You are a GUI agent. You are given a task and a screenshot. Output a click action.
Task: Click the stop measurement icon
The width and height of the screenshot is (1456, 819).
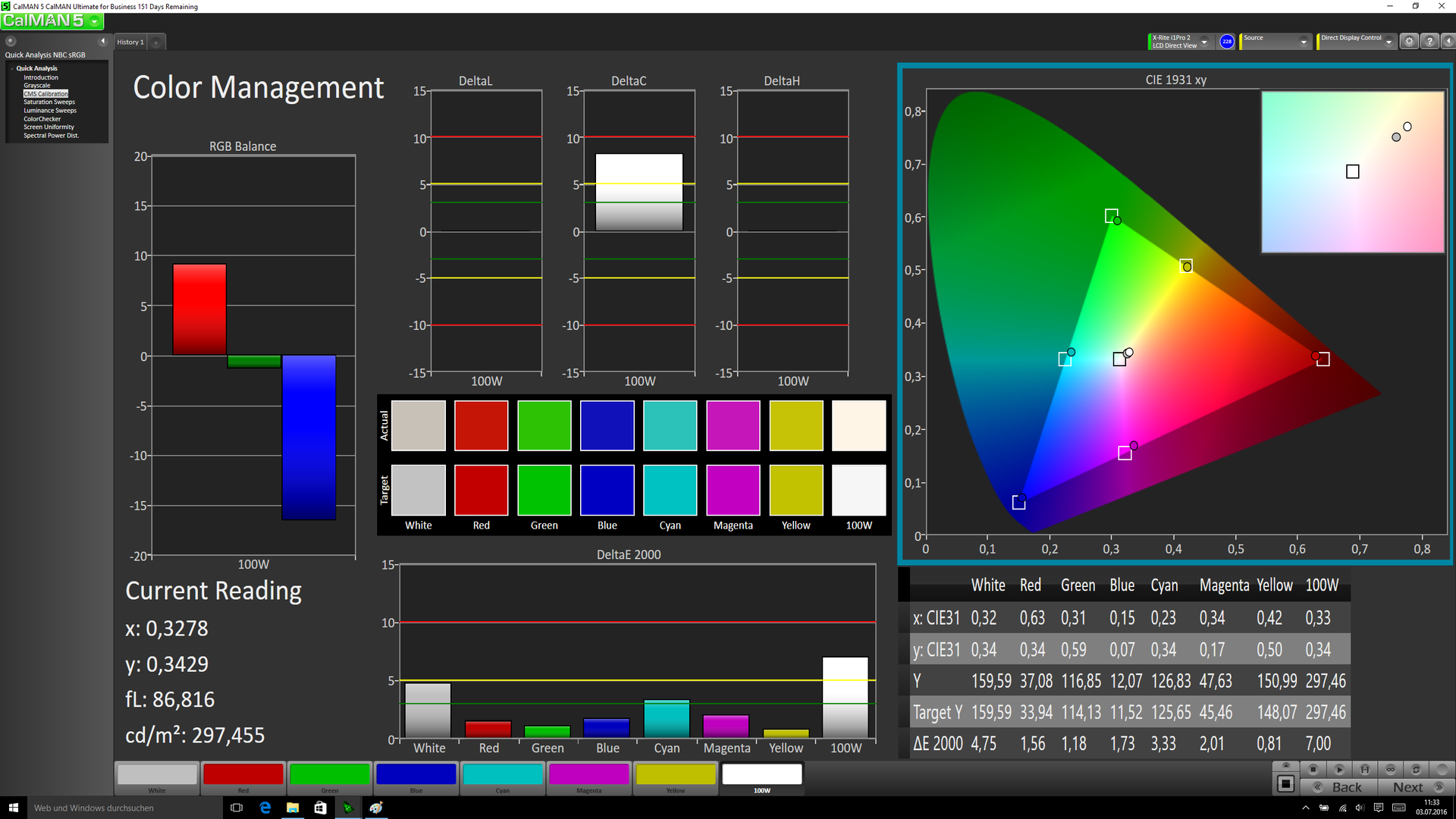tap(1313, 769)
